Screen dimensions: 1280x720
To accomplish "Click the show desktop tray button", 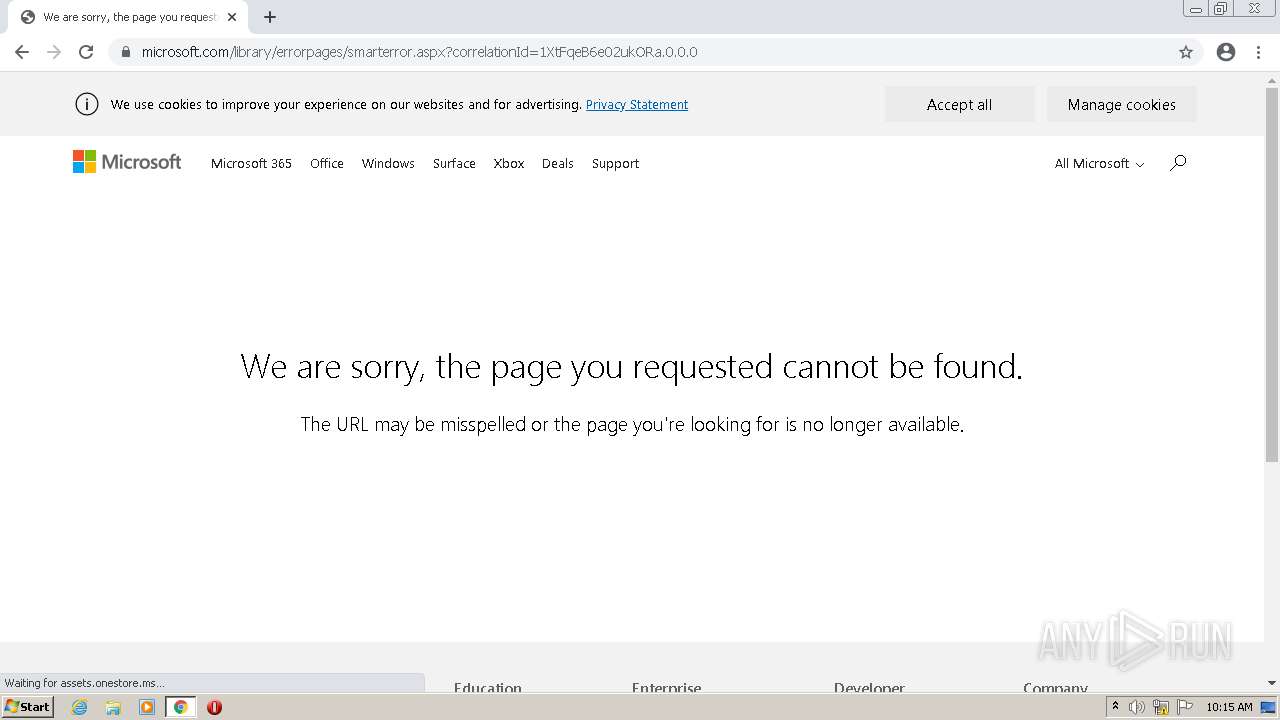I will tap(1268, 707).
